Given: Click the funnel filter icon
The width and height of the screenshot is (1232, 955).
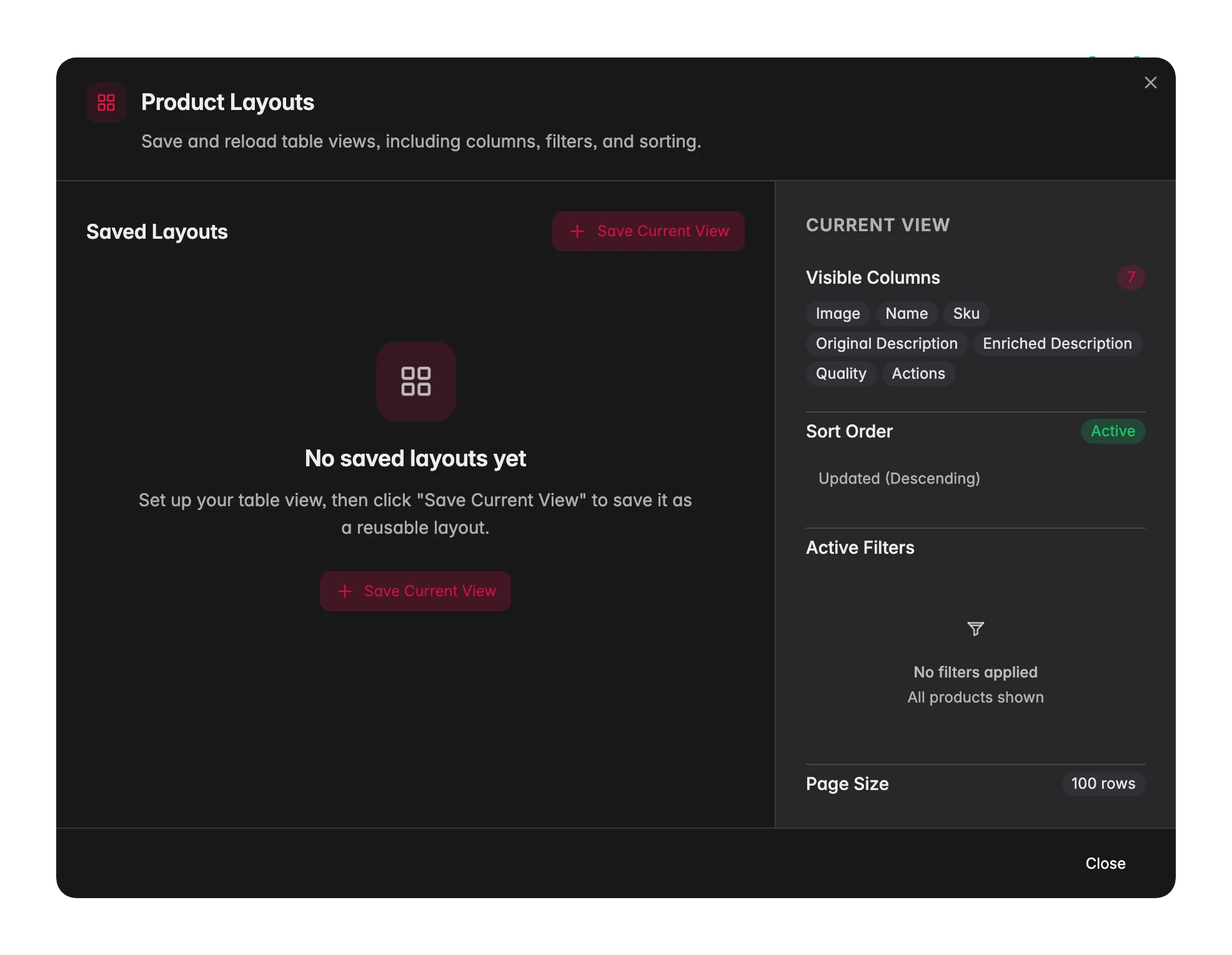Looking at the screenshot, I should [975, 629].
